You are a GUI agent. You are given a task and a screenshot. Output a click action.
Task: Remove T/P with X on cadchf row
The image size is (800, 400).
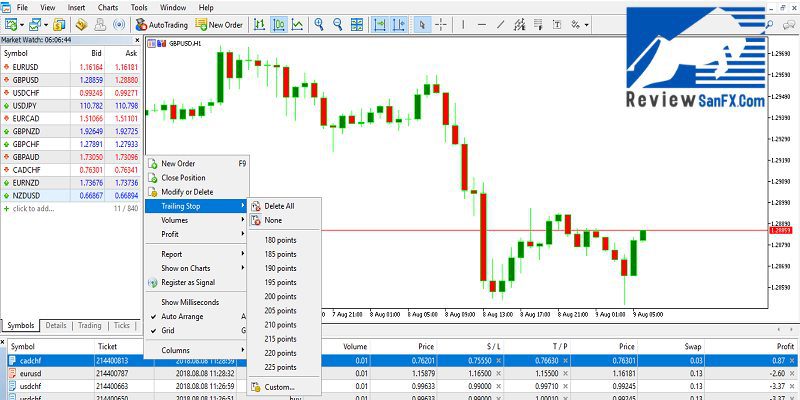tap(565, 360)
